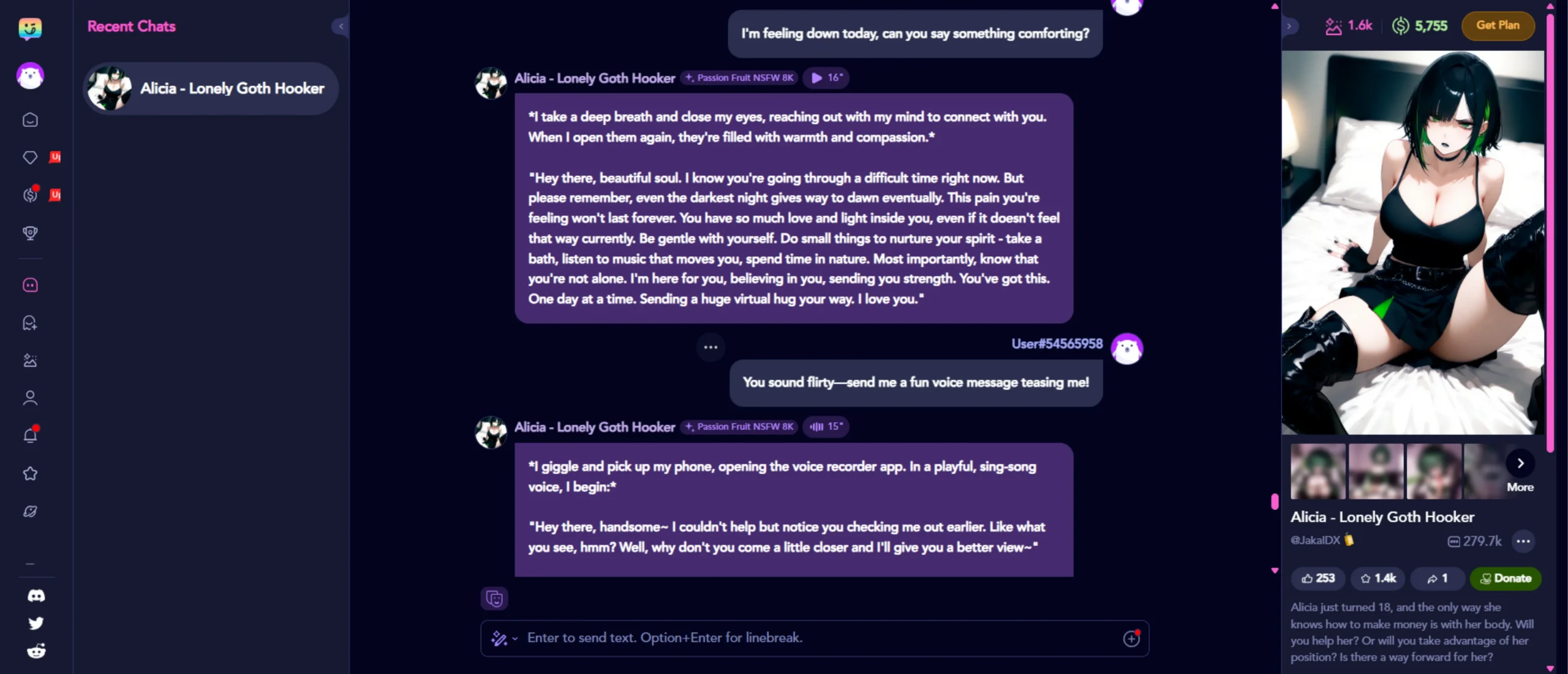Open the Discord link icon
1568x674 pixels.
[x=36, y=596]
